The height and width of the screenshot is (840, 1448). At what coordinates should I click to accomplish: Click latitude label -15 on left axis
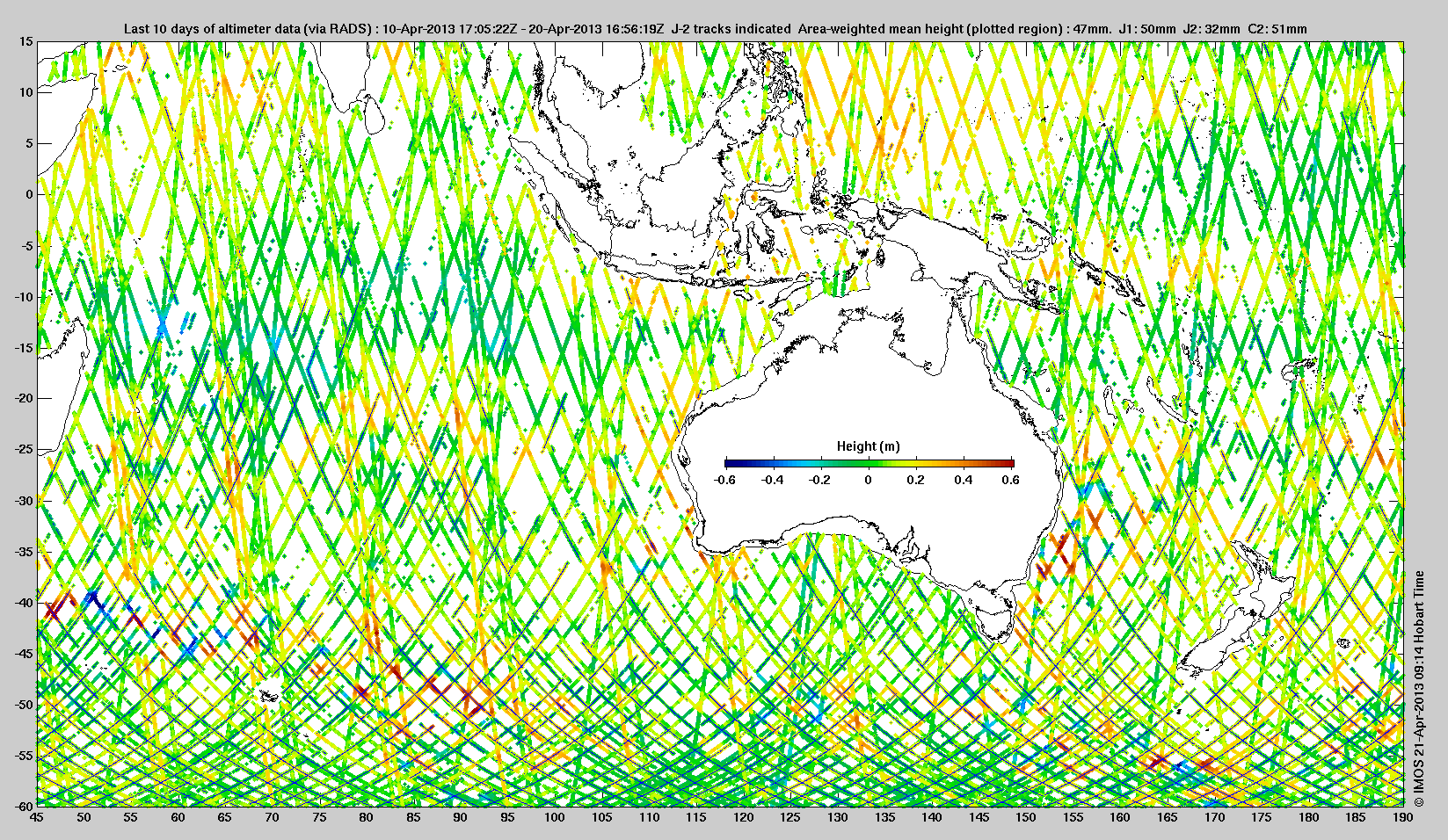click(x=24, y=347)
